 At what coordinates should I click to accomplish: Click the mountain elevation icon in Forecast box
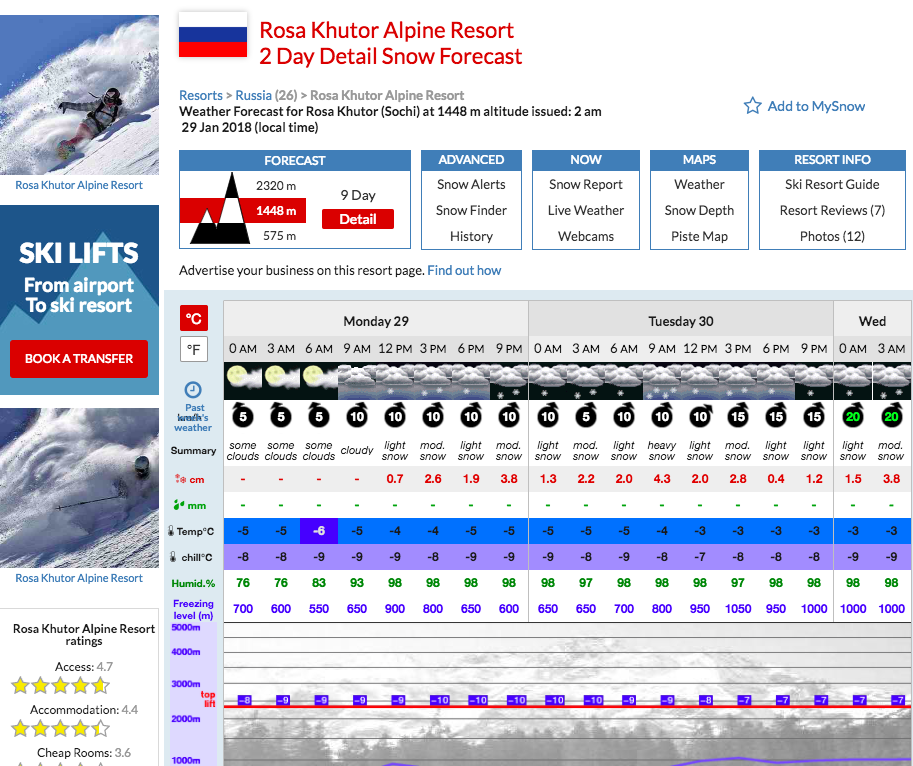219,209
